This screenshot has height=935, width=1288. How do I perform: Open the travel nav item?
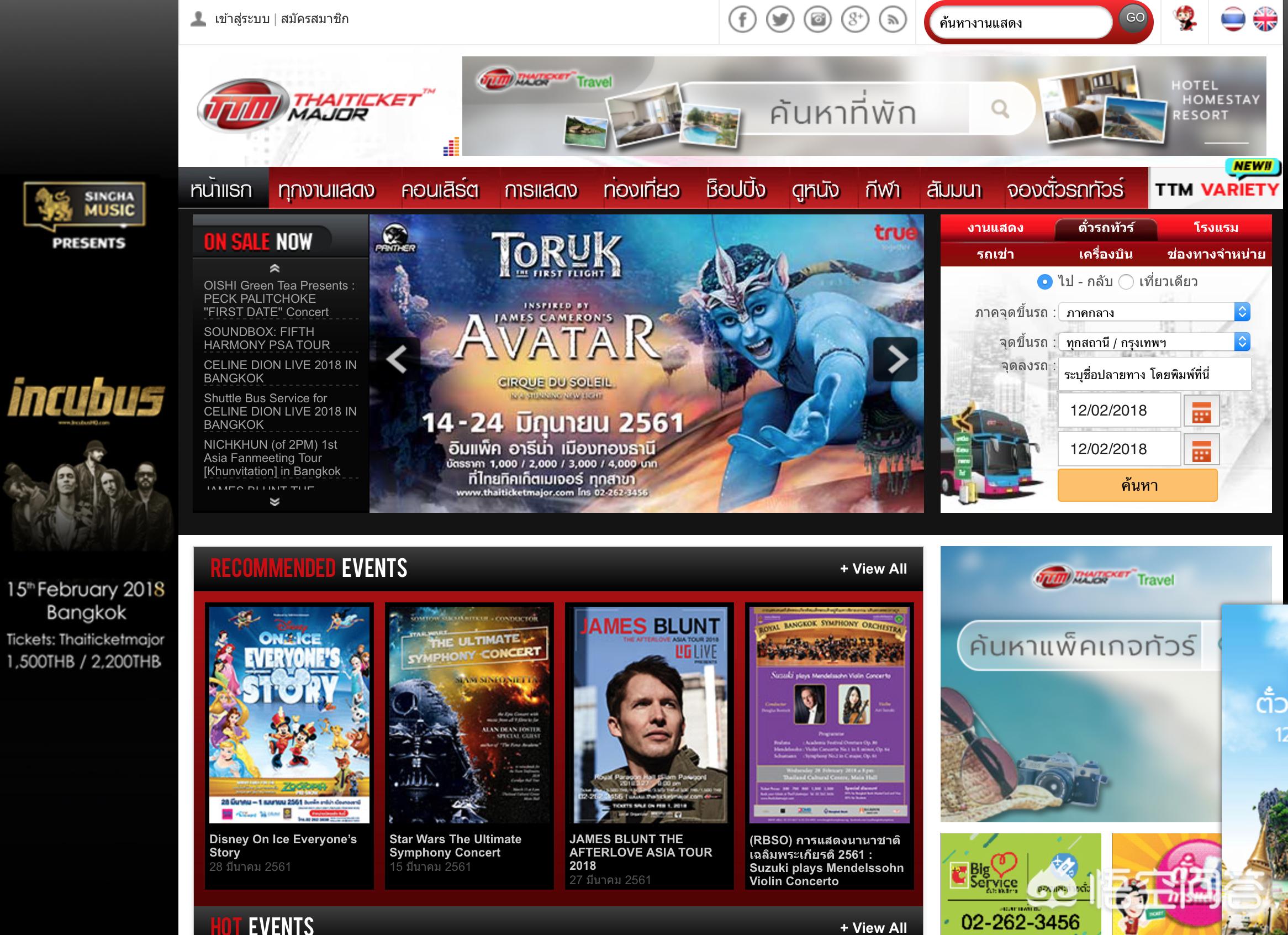coord(642,188)
